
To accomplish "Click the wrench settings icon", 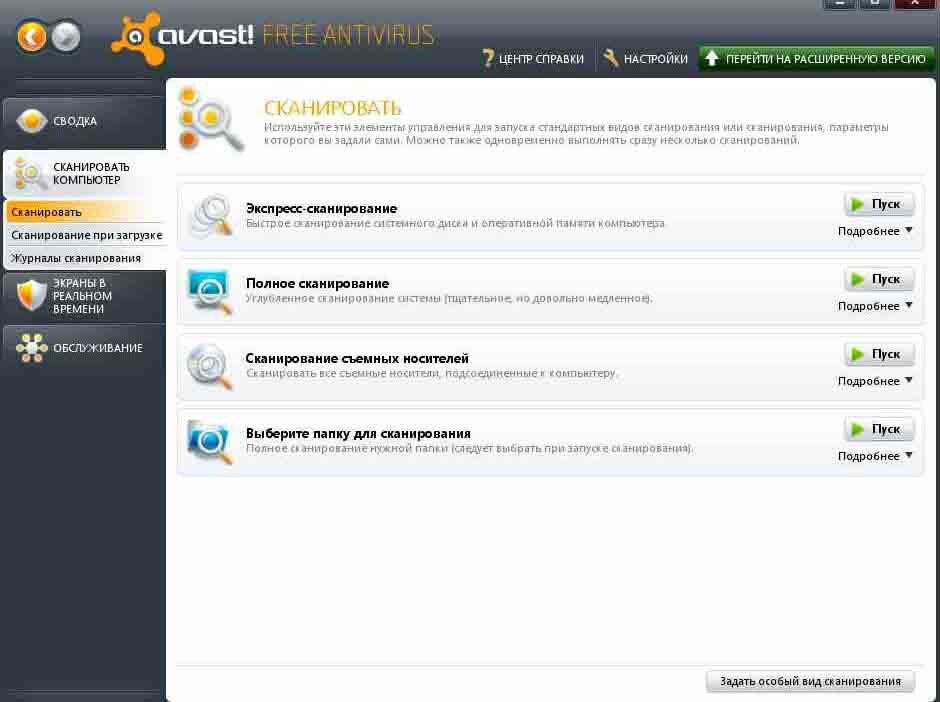I will pyautogui.click(x=610, y=58).
